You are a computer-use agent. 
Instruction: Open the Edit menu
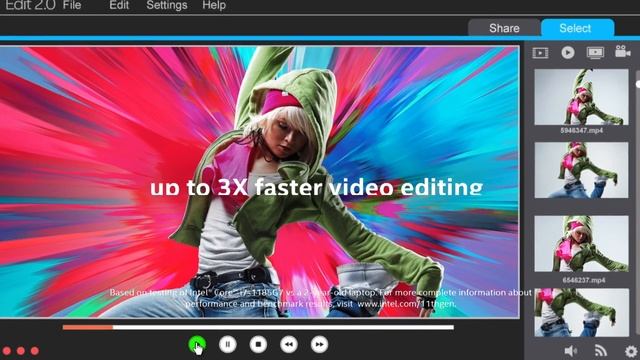tap(119, 5)
